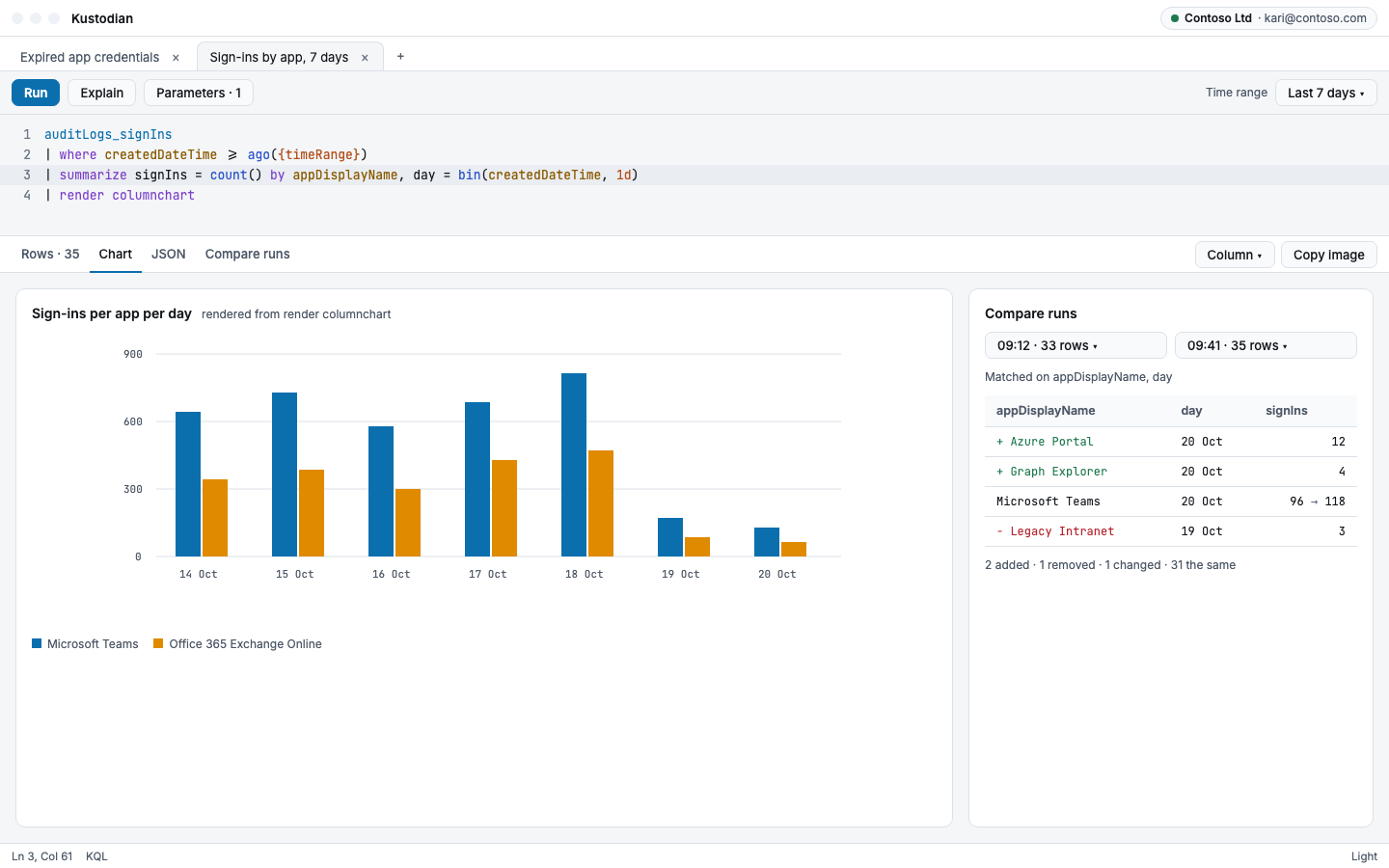This screenshot has height=868, width=1389.
Task: Click the 14 Oct Office 365 Exchange Online bar
Action: pyautogui.click(x=215, y=518)
